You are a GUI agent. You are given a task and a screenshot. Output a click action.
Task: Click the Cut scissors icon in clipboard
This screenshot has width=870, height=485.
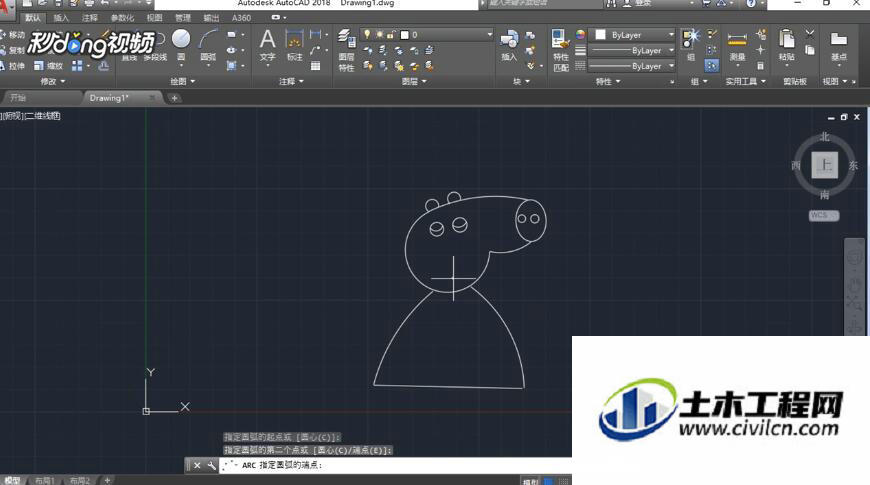(x=810, y=34)
